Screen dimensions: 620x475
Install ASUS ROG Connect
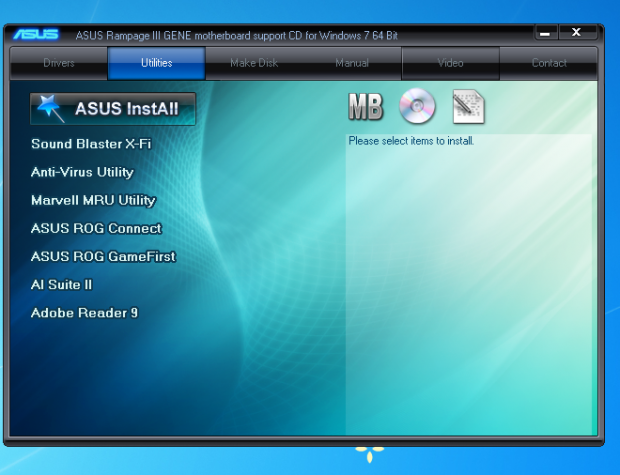[x=96, y=228]
